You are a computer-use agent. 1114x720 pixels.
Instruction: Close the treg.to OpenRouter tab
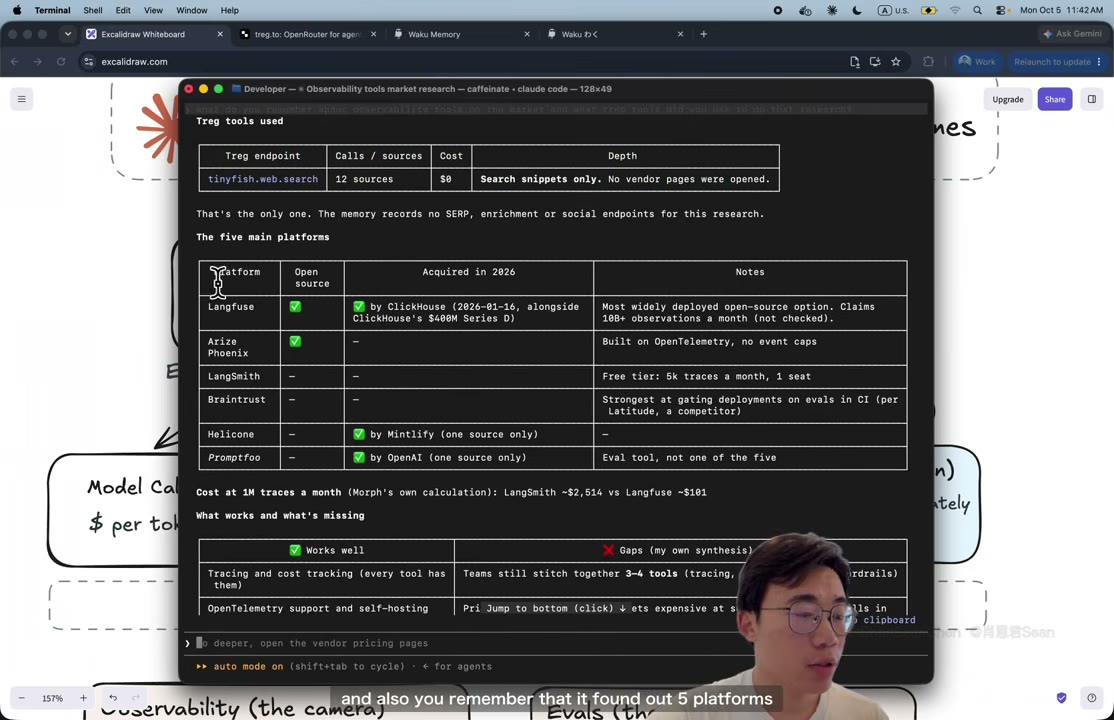click(x=373, y=34)
